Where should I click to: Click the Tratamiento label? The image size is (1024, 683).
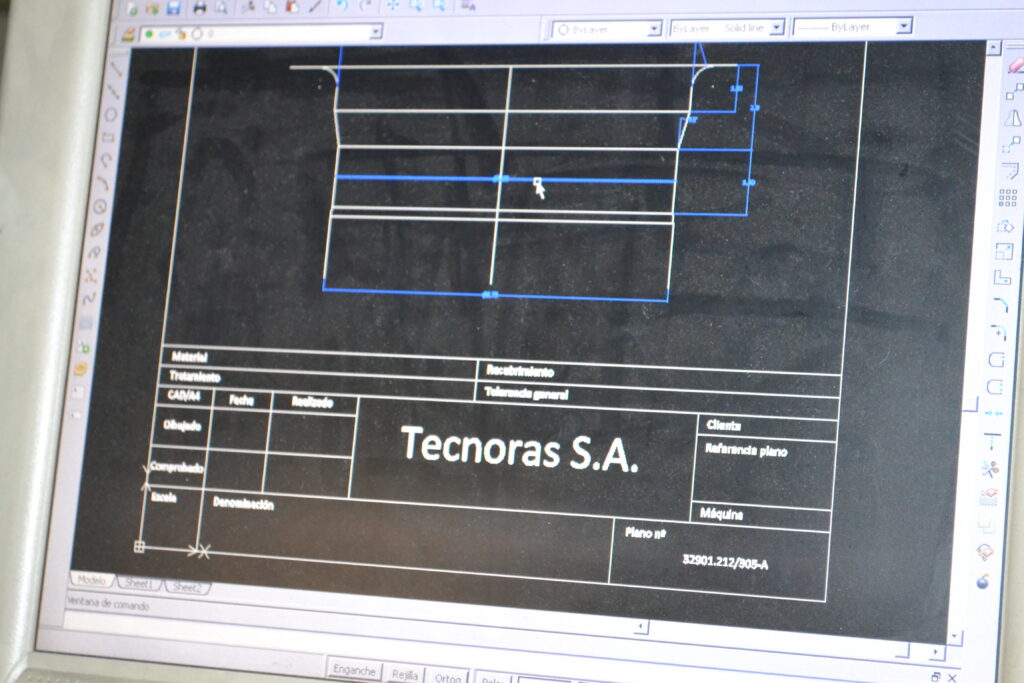pyautogui.click(x=195, y=376)
